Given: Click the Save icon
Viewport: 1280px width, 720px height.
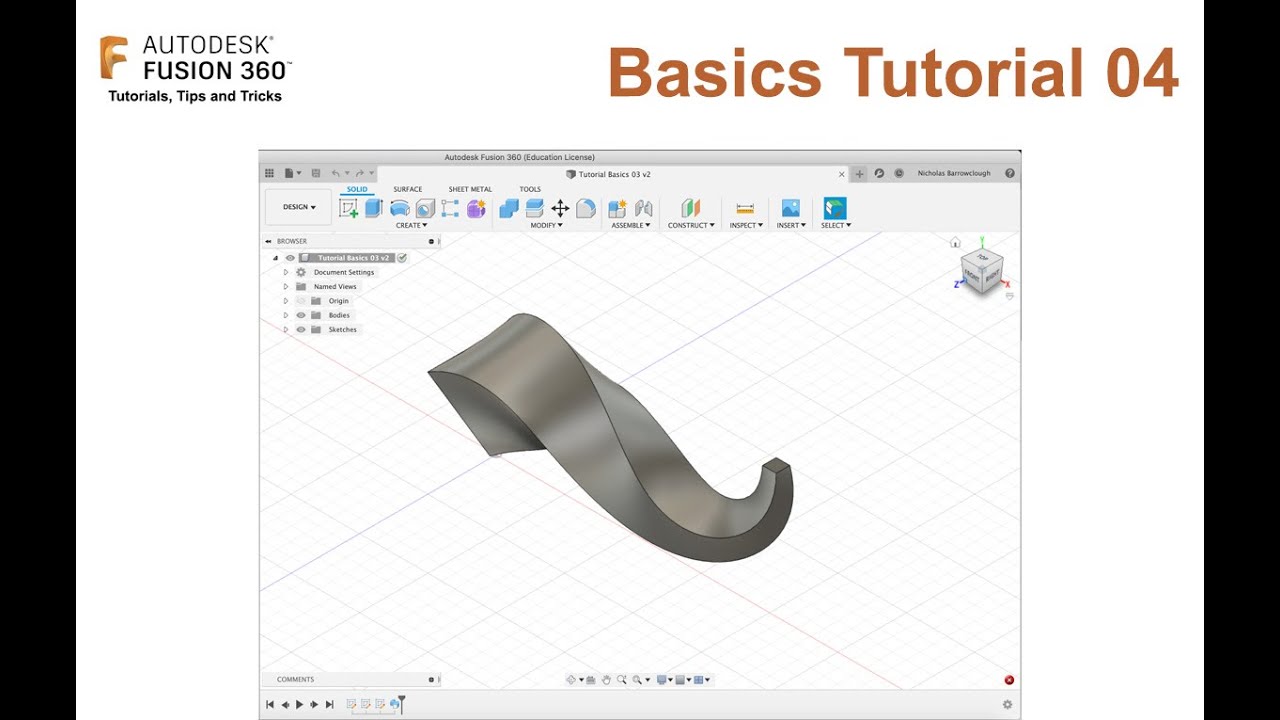Looking at the screenshot, I should 316,173.
